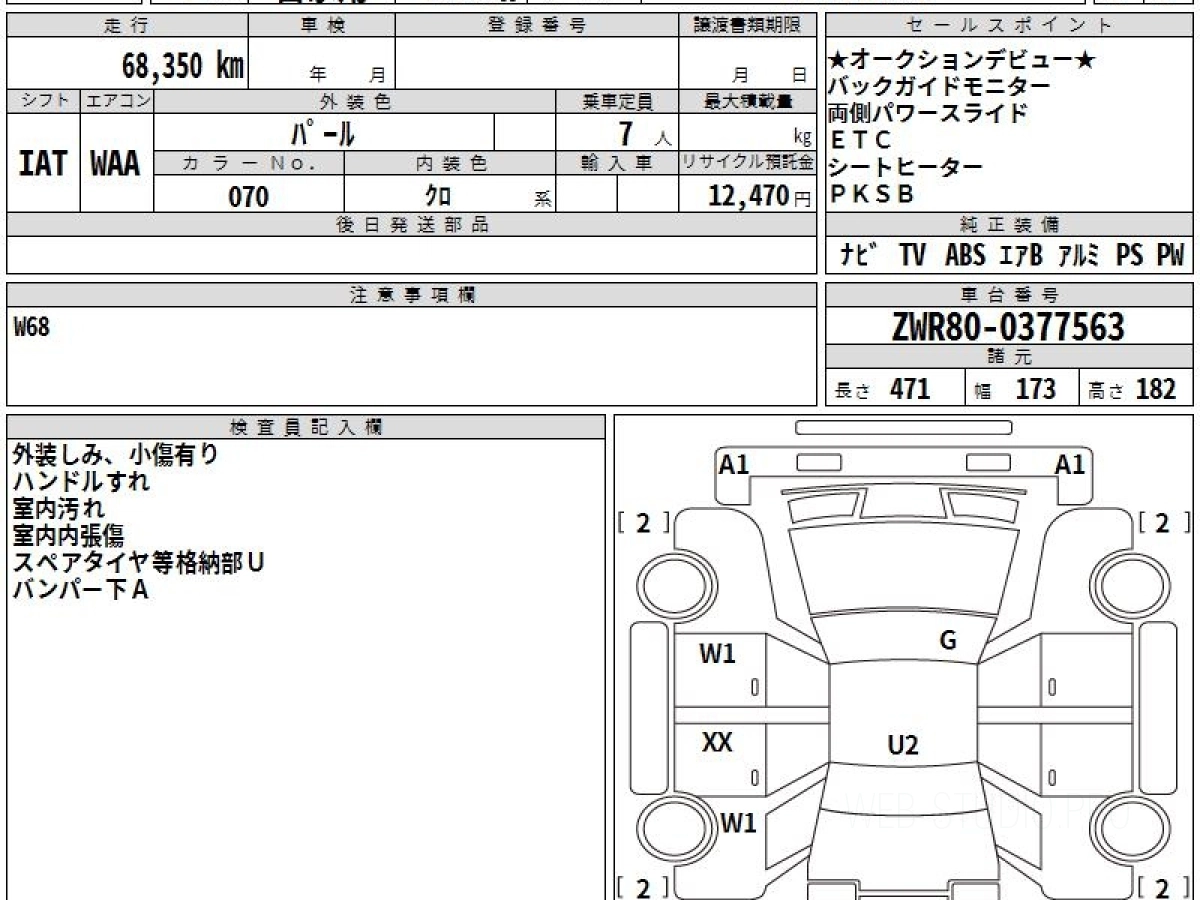Select the 外装しみ、小傷有り inspector note
Screen dimensions: 1200x900
115,455
